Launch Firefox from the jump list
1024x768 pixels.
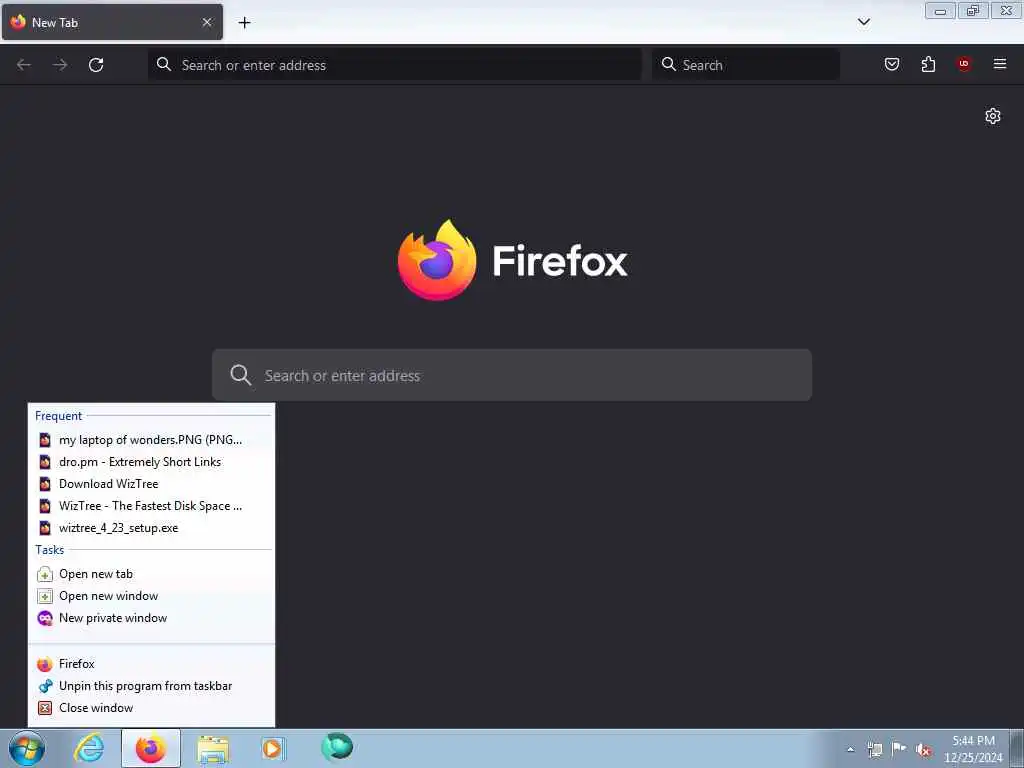[151, 664]
